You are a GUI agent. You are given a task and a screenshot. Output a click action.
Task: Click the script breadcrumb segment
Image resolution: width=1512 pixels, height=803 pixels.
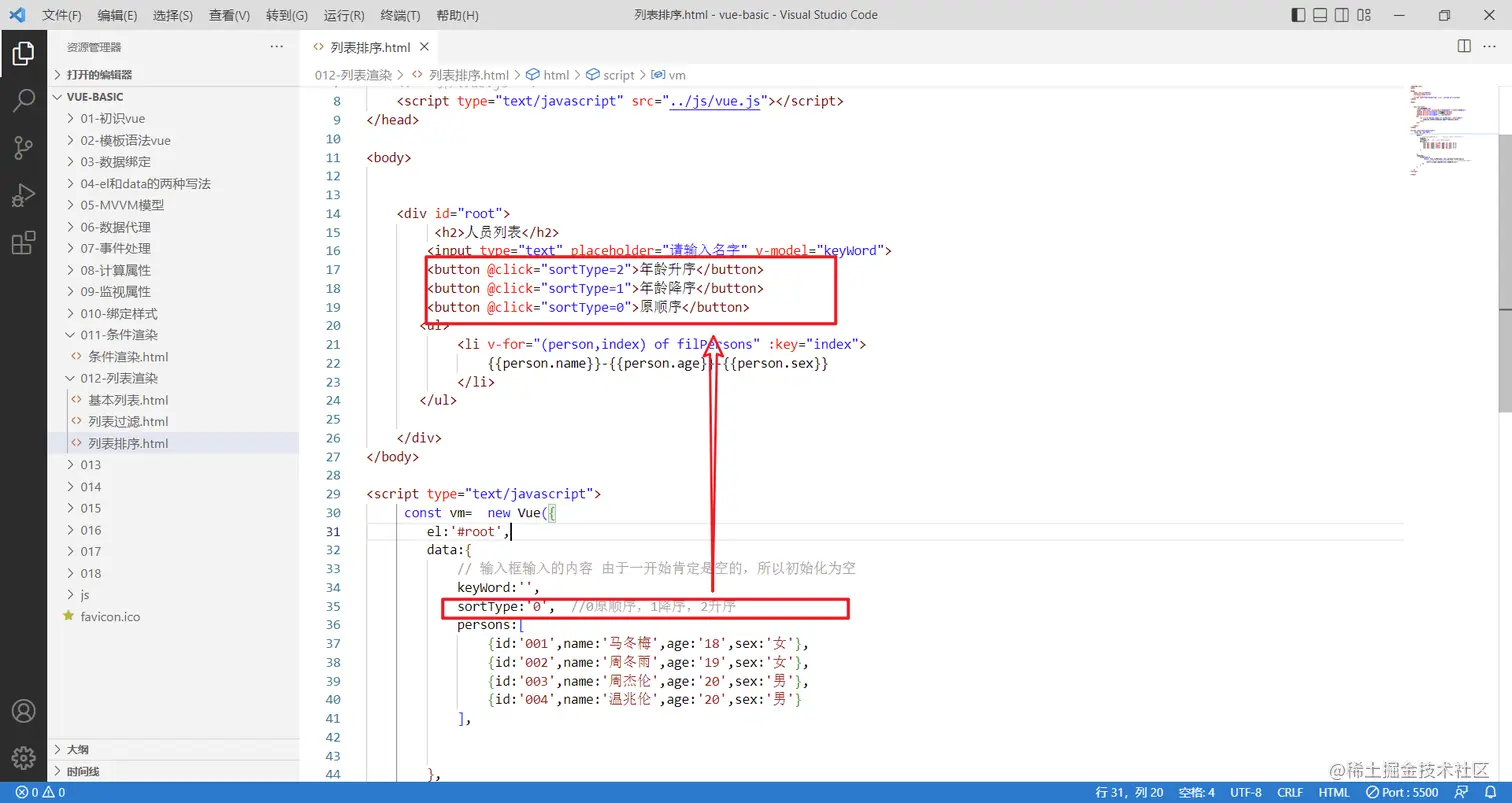[x=610, y=75]
